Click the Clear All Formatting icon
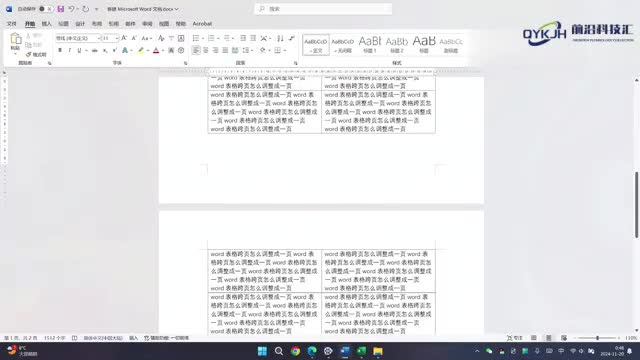Screen dimensions: 640x360 click(161, 38)
